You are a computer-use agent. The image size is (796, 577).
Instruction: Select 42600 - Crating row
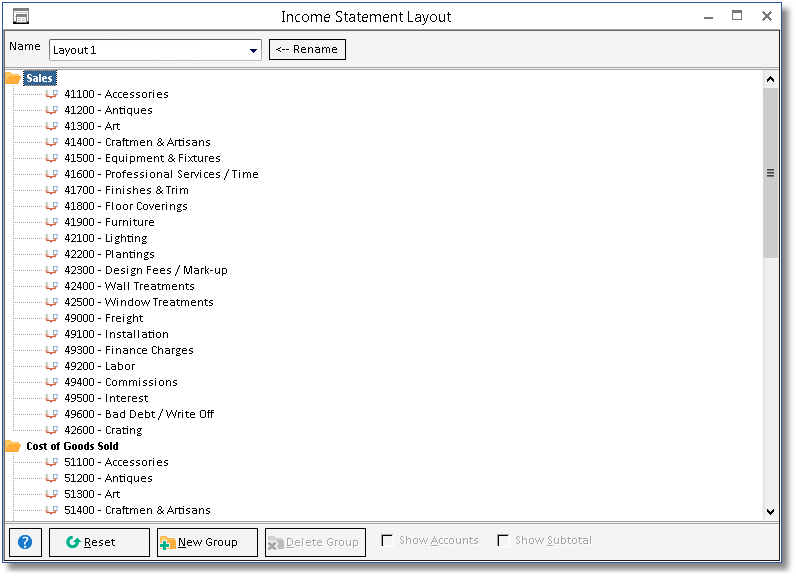click(x=103, y=430)
